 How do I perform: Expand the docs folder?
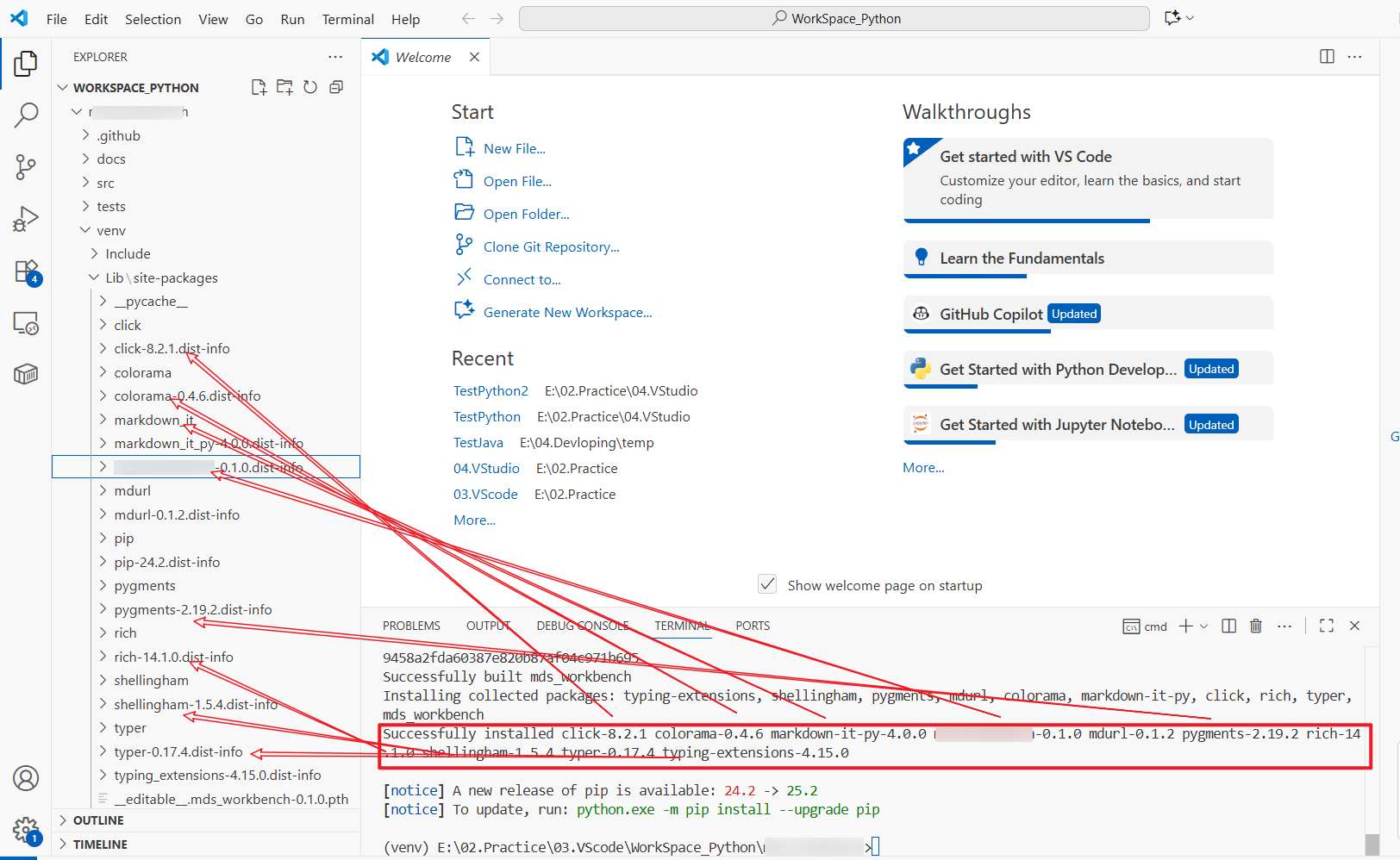coord(111,159)
